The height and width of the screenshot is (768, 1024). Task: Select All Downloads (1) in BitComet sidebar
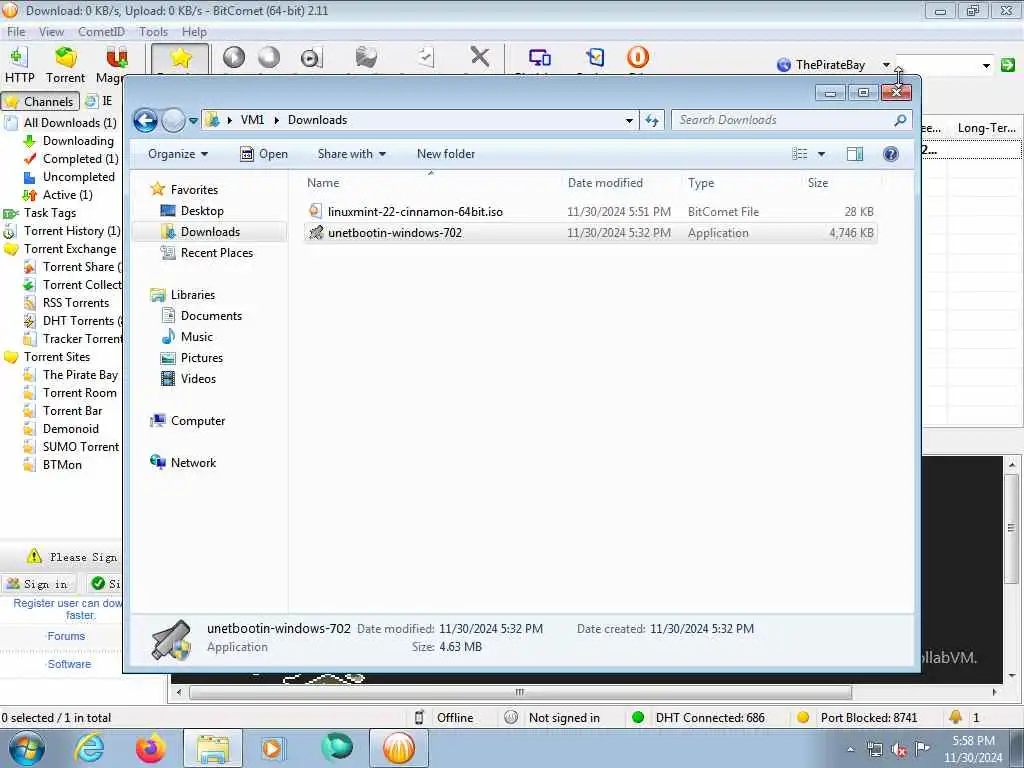click(69, 123)
